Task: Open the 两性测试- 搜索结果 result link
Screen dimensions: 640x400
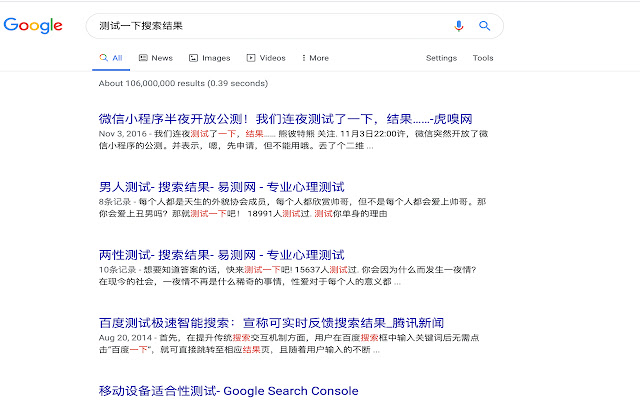Action: 222,255
